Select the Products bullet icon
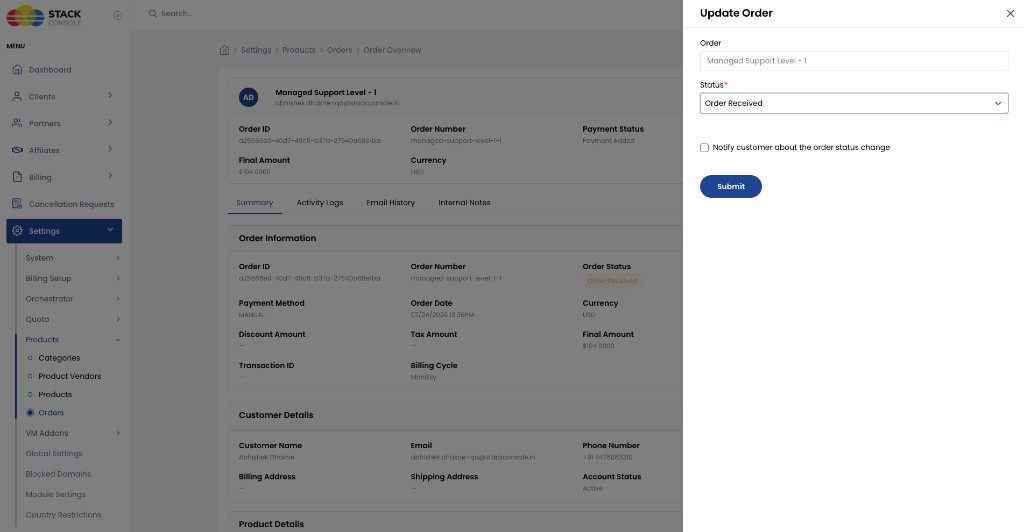 30,394
